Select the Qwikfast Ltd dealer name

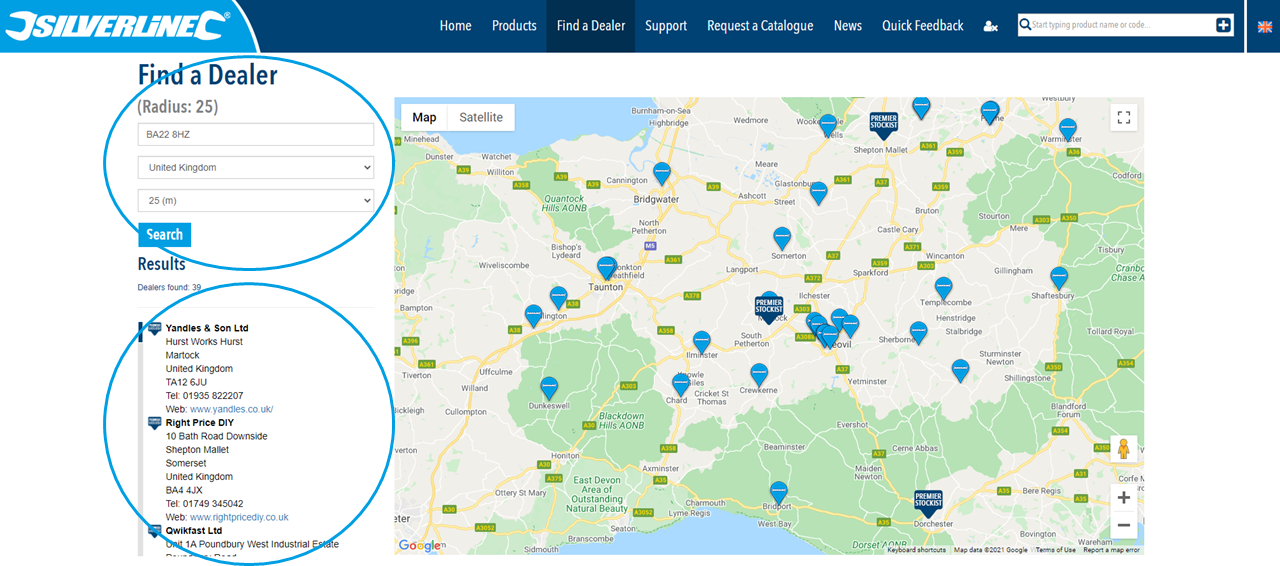point(194,531)
